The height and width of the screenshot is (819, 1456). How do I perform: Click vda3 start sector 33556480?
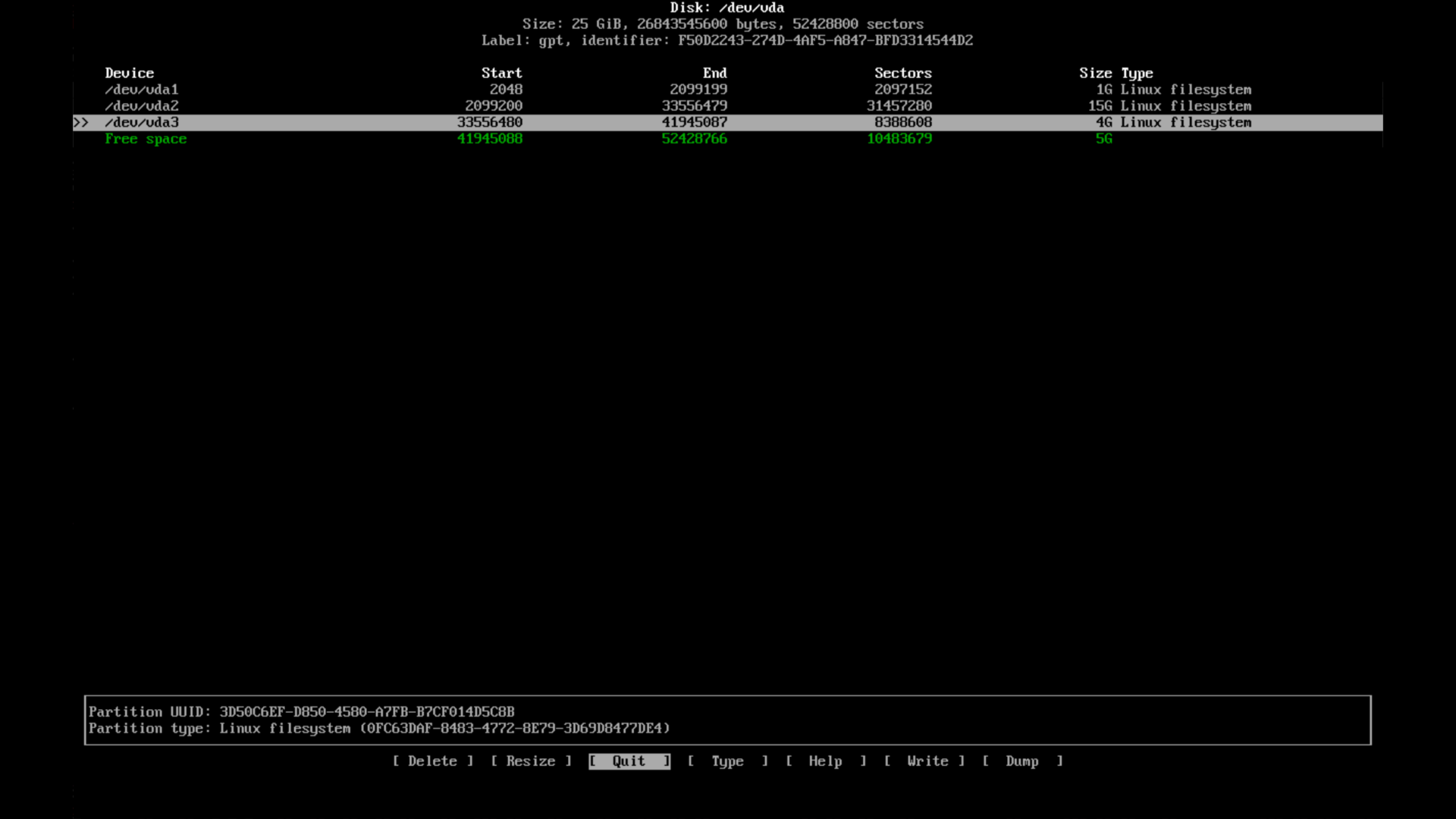(x=490, y=122)
